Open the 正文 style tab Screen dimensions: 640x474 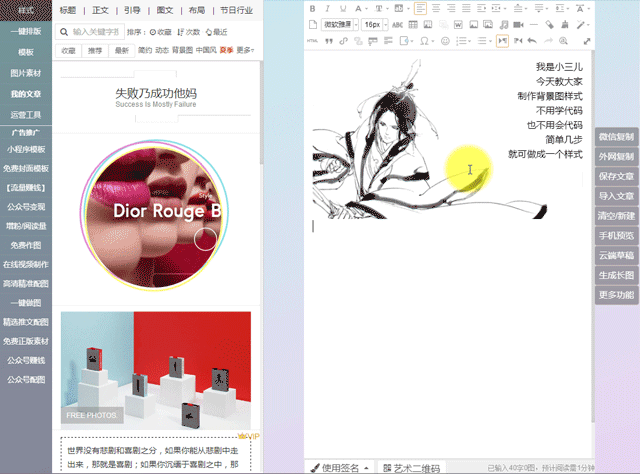pyautogui.click(x=100, y=10)
